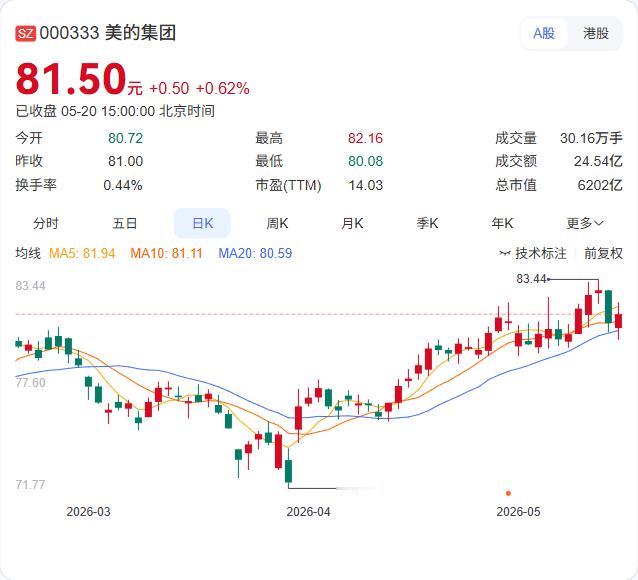Click the 成交额 value 24.54亿

click(x=598, y=161)
